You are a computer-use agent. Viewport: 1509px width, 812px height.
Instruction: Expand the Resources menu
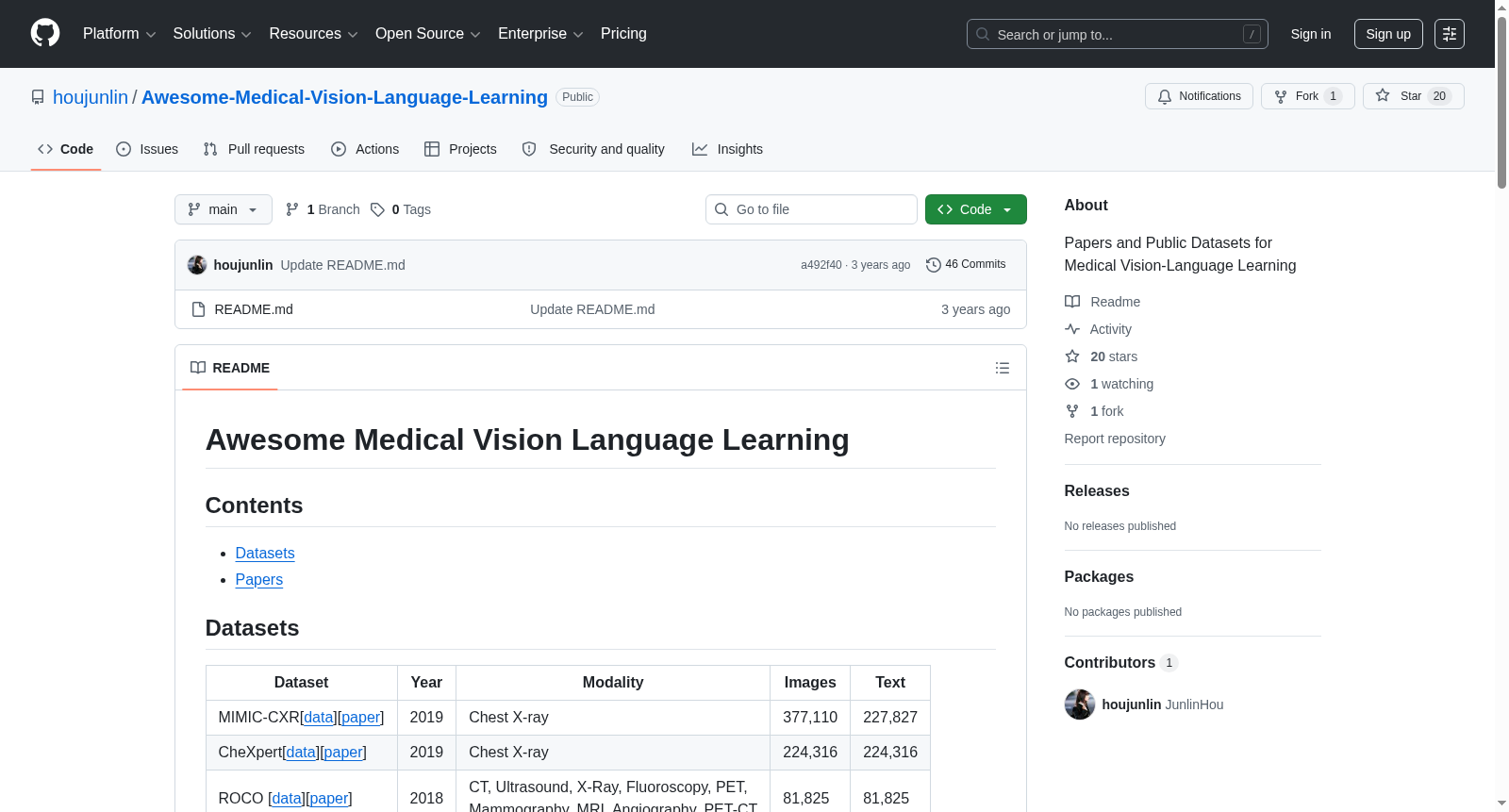coord(313,34)
